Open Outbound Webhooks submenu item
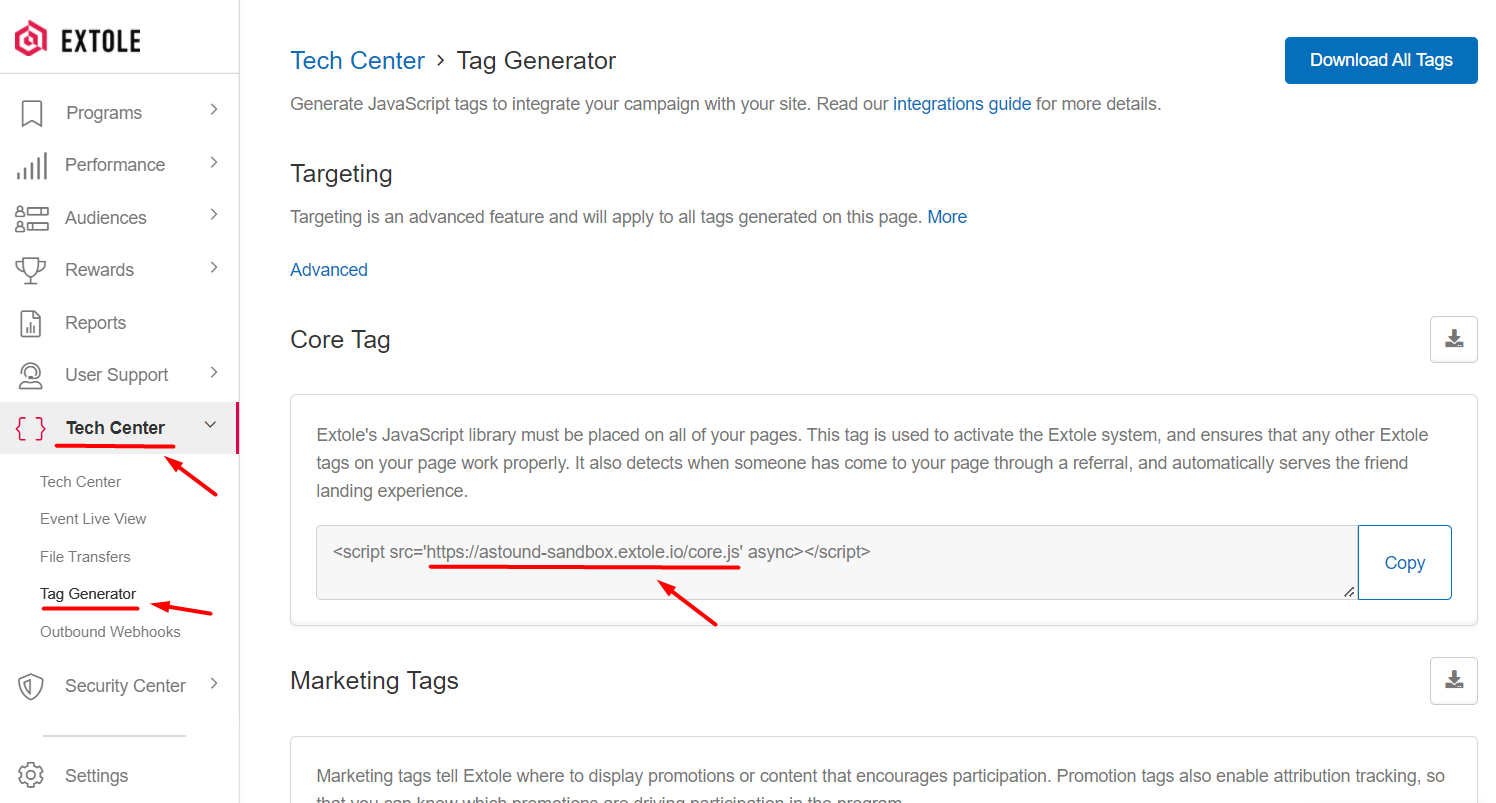1496x803 pixels. point(110,632)
